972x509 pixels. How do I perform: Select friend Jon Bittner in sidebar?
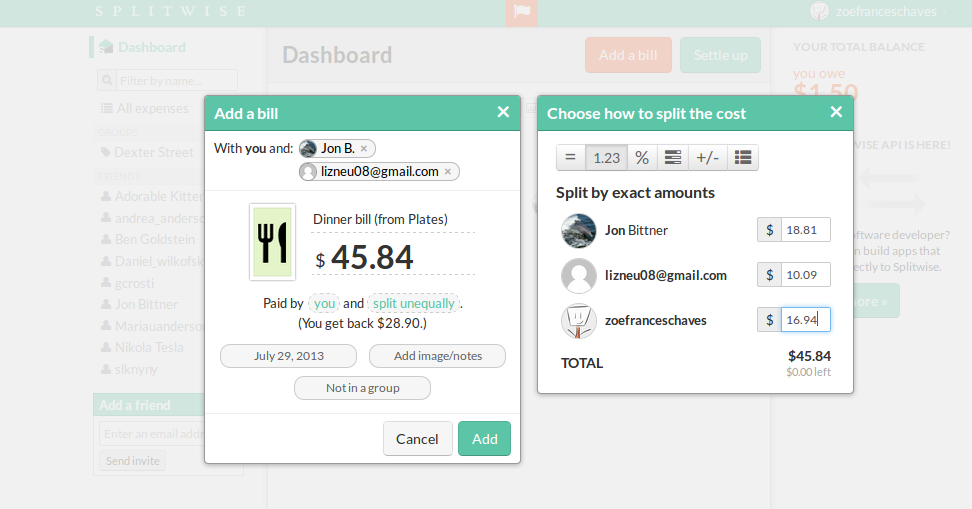[146, 304]
